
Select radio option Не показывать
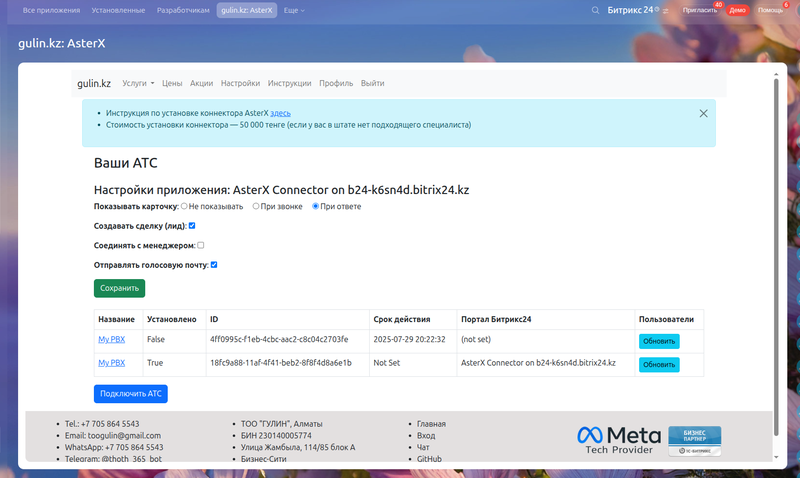184,206
